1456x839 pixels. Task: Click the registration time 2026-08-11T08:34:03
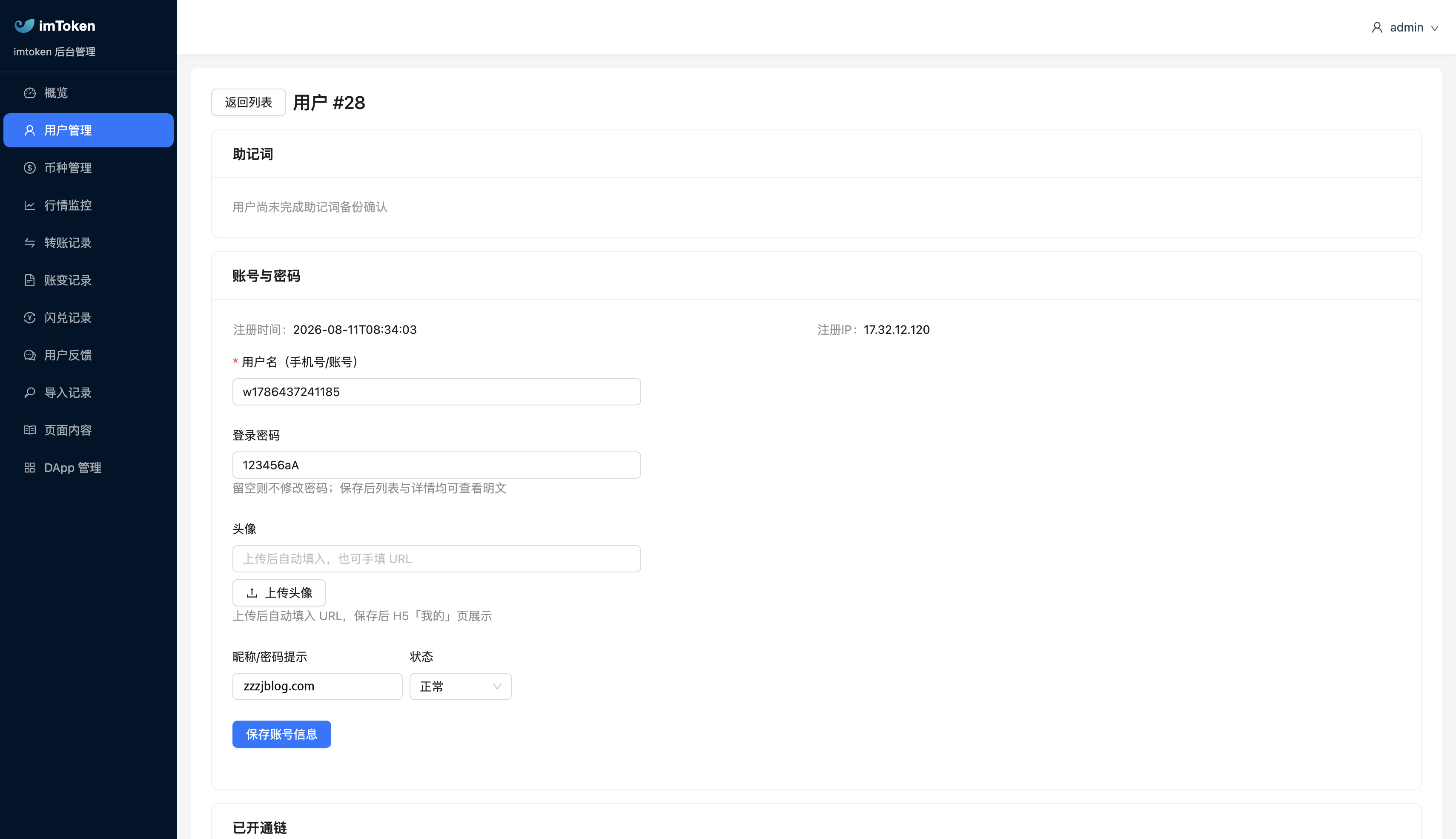355,330
